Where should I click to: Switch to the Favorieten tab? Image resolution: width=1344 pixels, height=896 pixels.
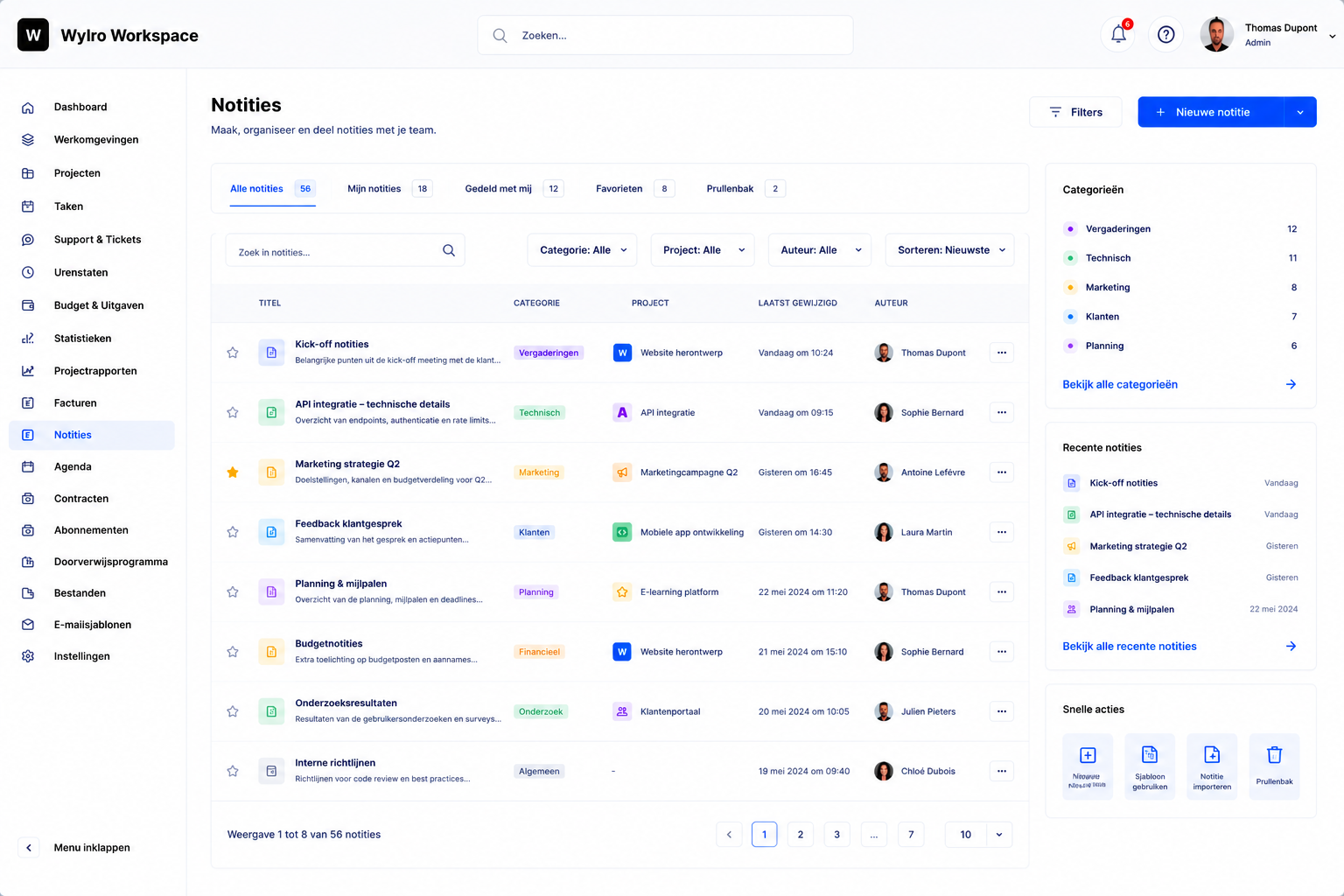[x=634, y=188]
